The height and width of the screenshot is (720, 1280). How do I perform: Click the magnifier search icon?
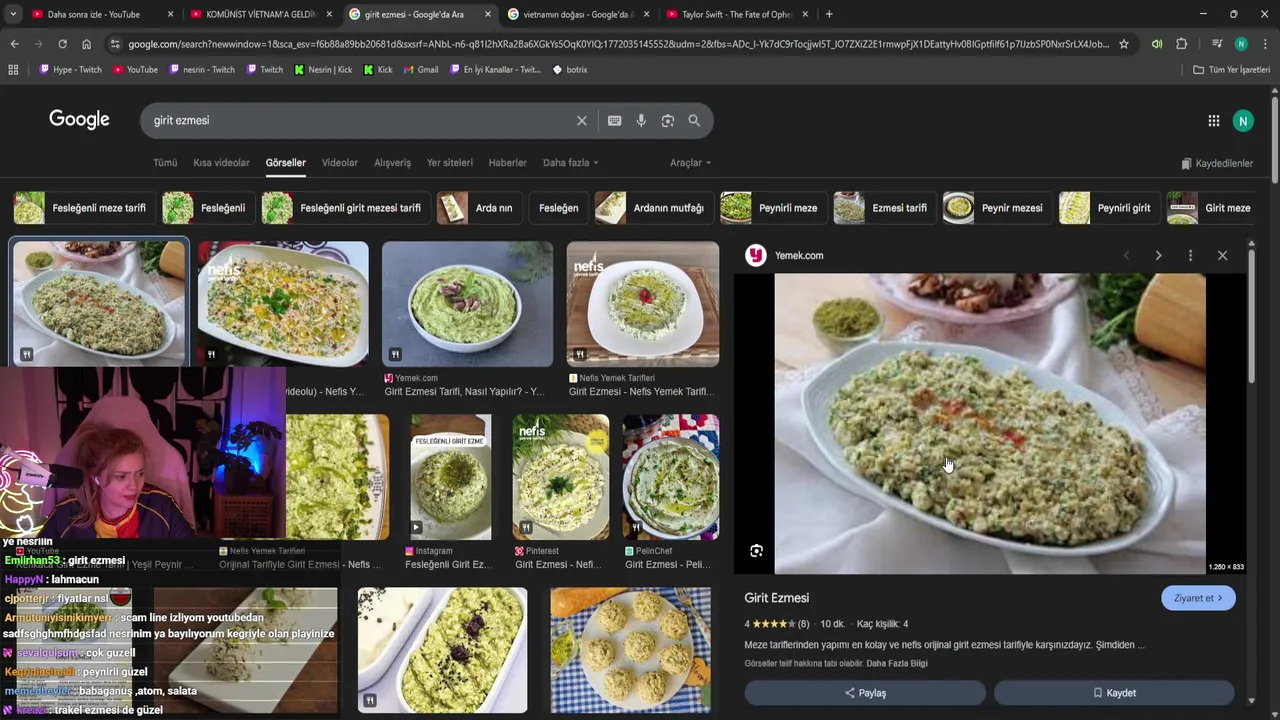(x=694, y=121)
